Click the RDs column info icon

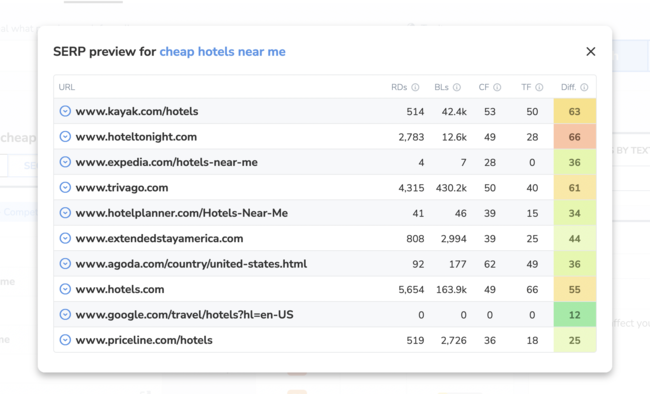click(415, 87)
